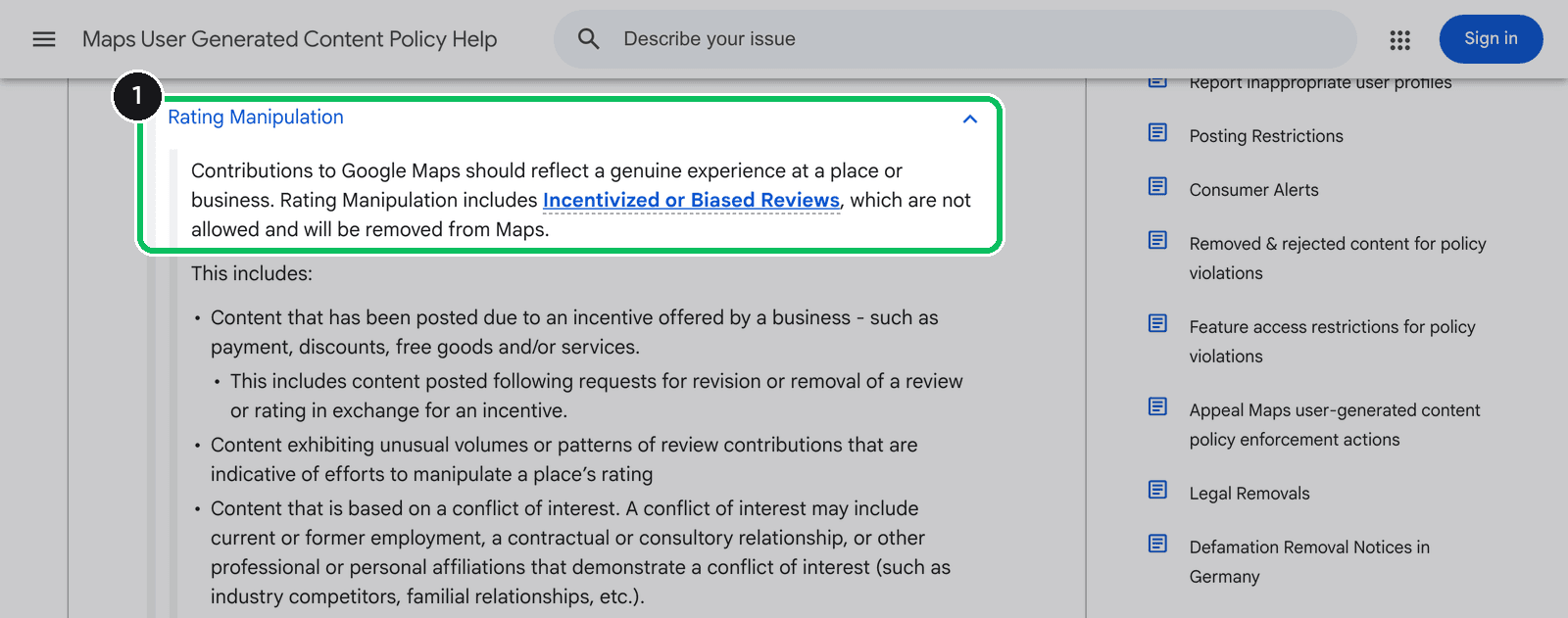1568x618 pixels.
Task: Click document icon beside Feature access restrictions
Action: click(x=1157, y=323)
